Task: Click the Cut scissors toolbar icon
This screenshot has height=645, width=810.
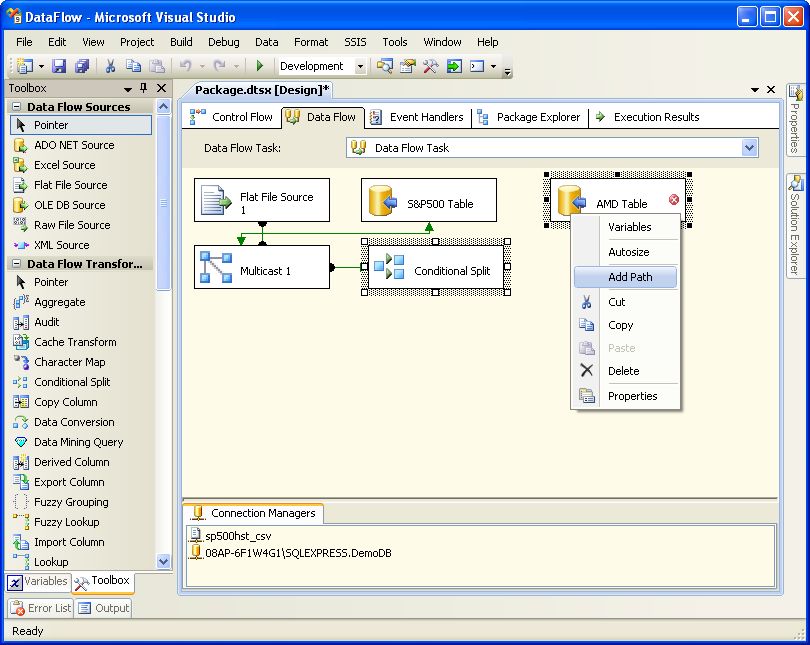Action: 110,66
